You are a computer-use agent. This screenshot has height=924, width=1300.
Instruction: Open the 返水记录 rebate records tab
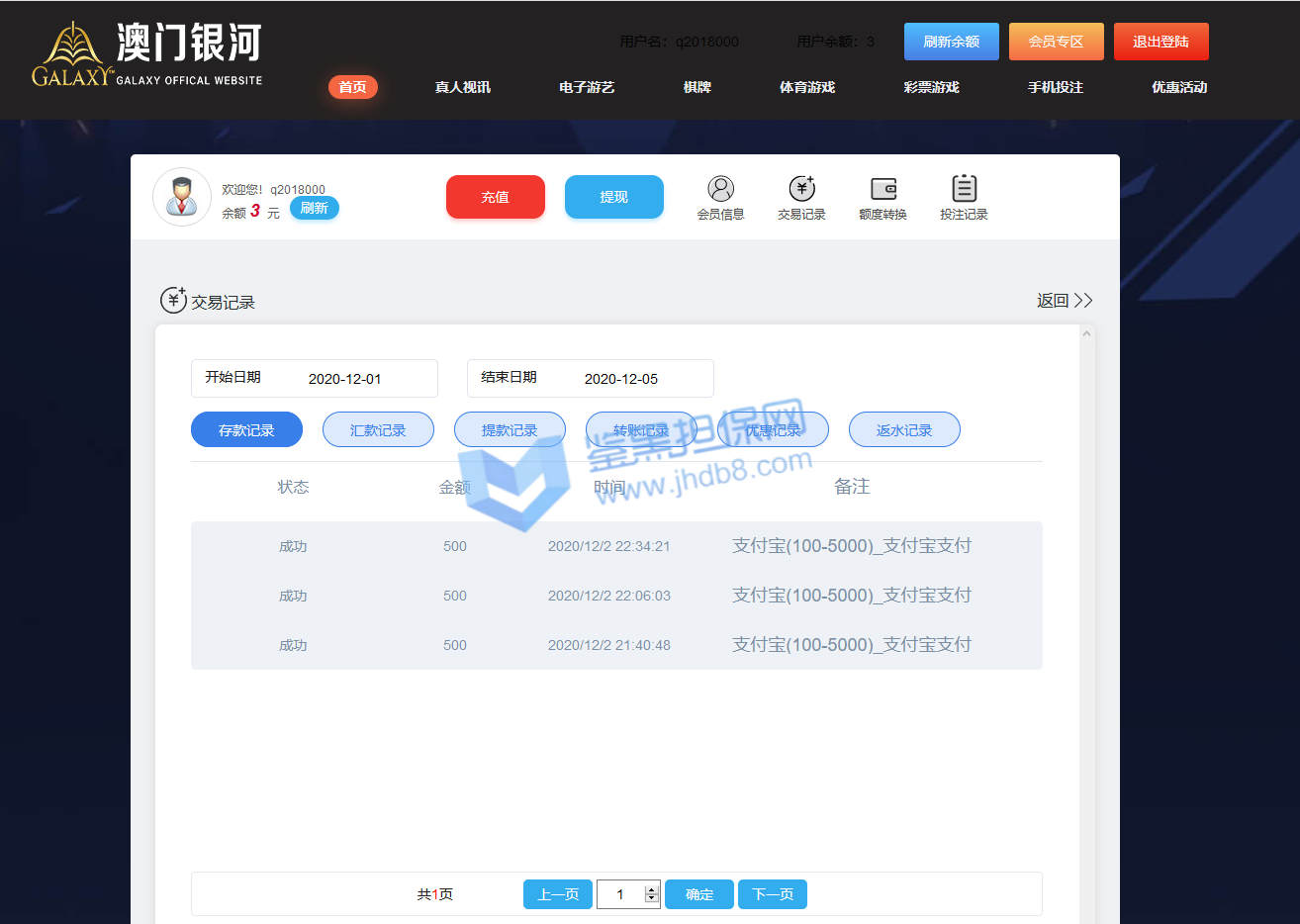904,430
